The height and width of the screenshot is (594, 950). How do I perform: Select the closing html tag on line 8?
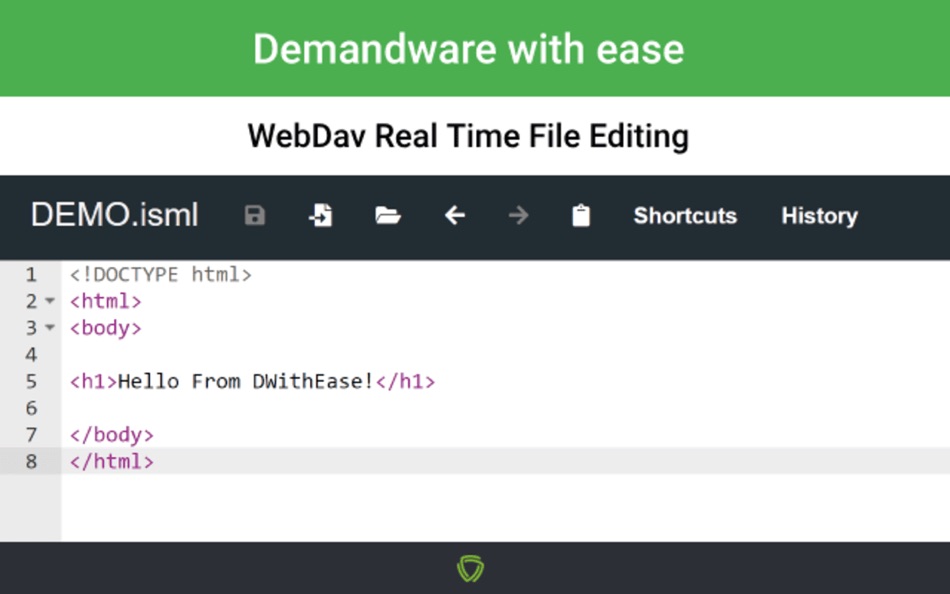click(110, 461)
